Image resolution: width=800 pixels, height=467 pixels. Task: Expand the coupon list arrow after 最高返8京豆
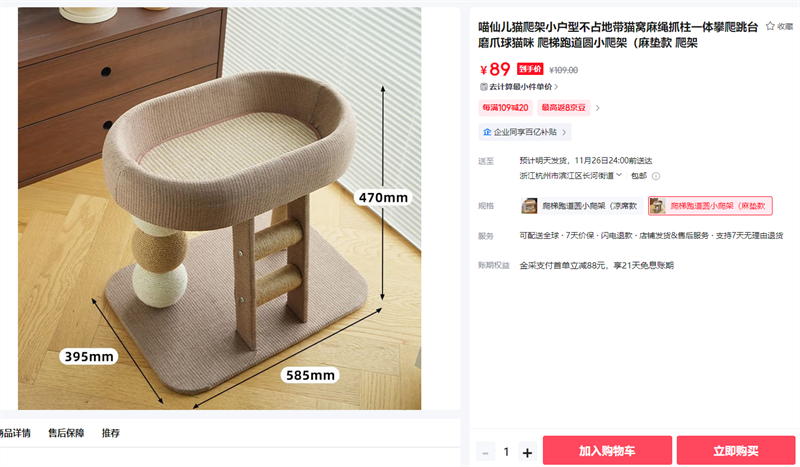[x=598, y=108]
